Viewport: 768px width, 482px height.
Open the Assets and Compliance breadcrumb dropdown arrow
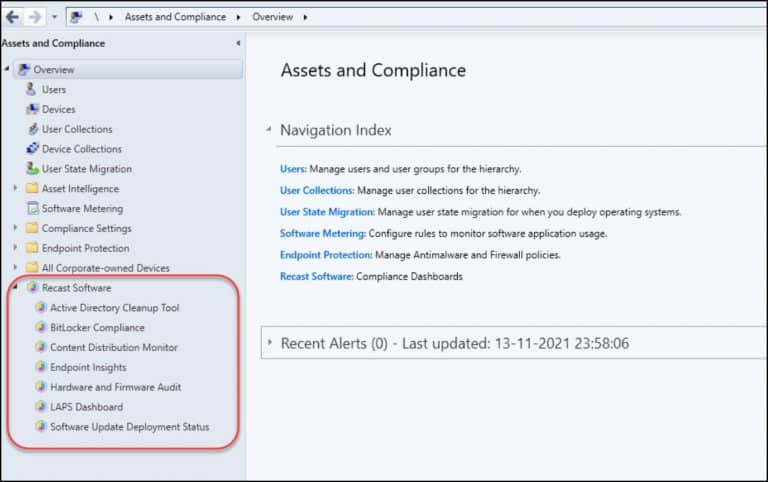pyautogui.click(x=239, y=17)
